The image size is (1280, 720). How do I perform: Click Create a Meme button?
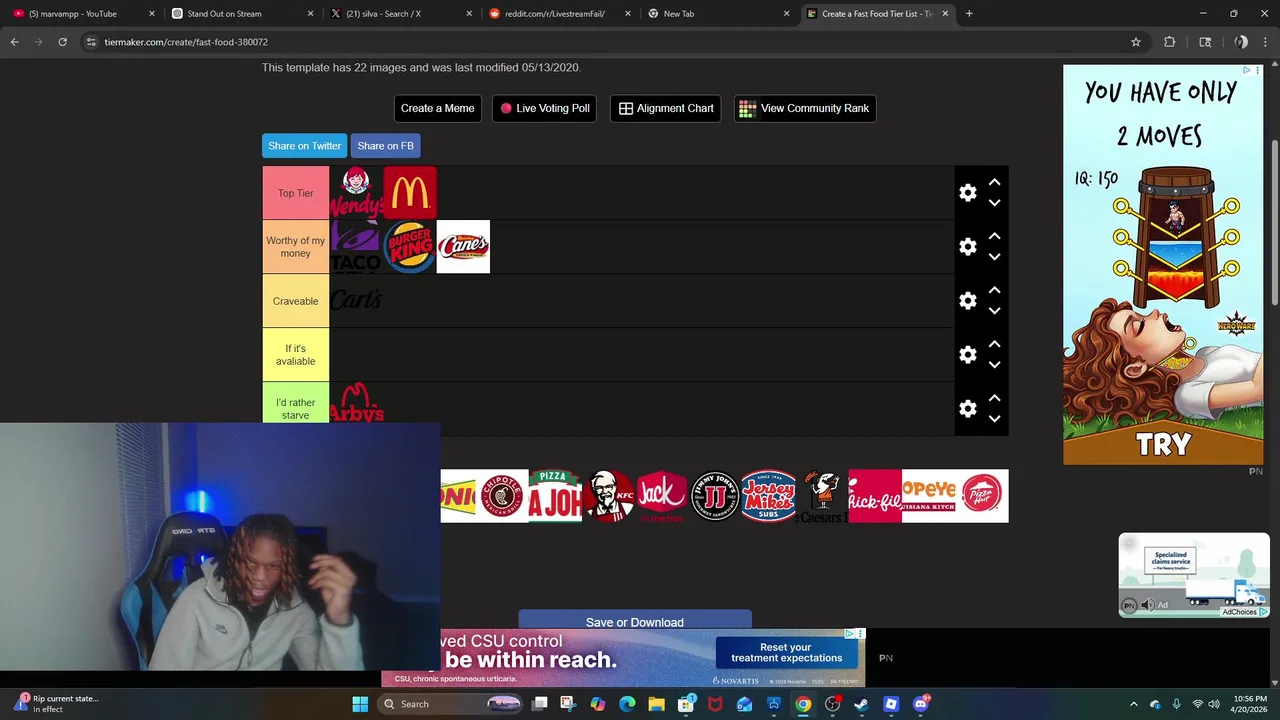437,108
